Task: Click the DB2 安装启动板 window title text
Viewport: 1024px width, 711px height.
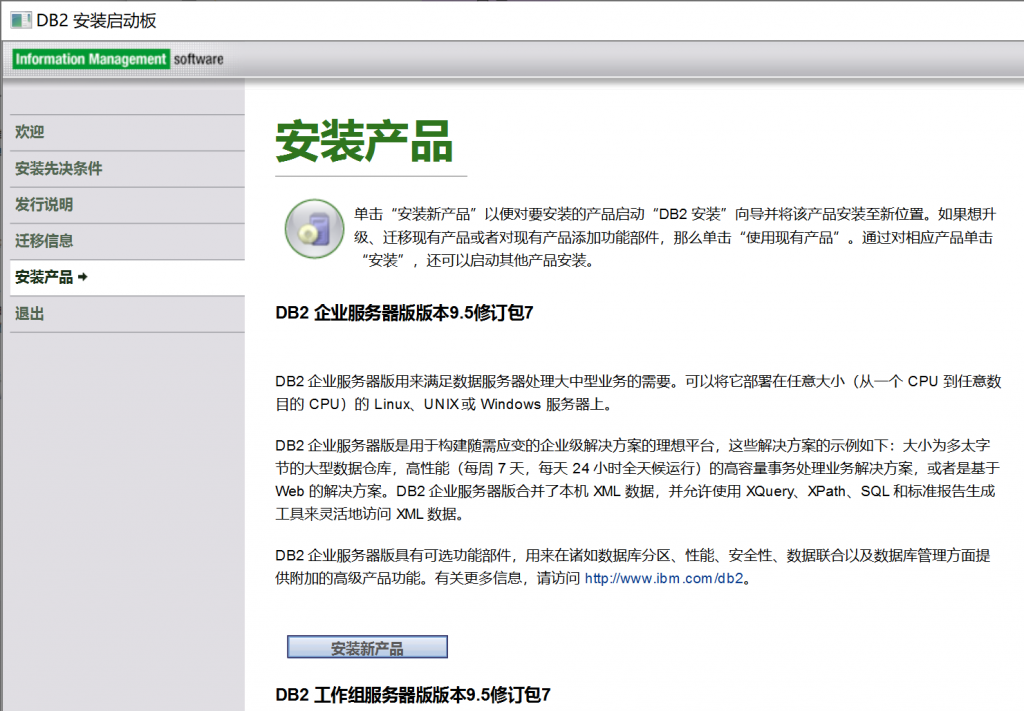Action: tap(96, 20)
